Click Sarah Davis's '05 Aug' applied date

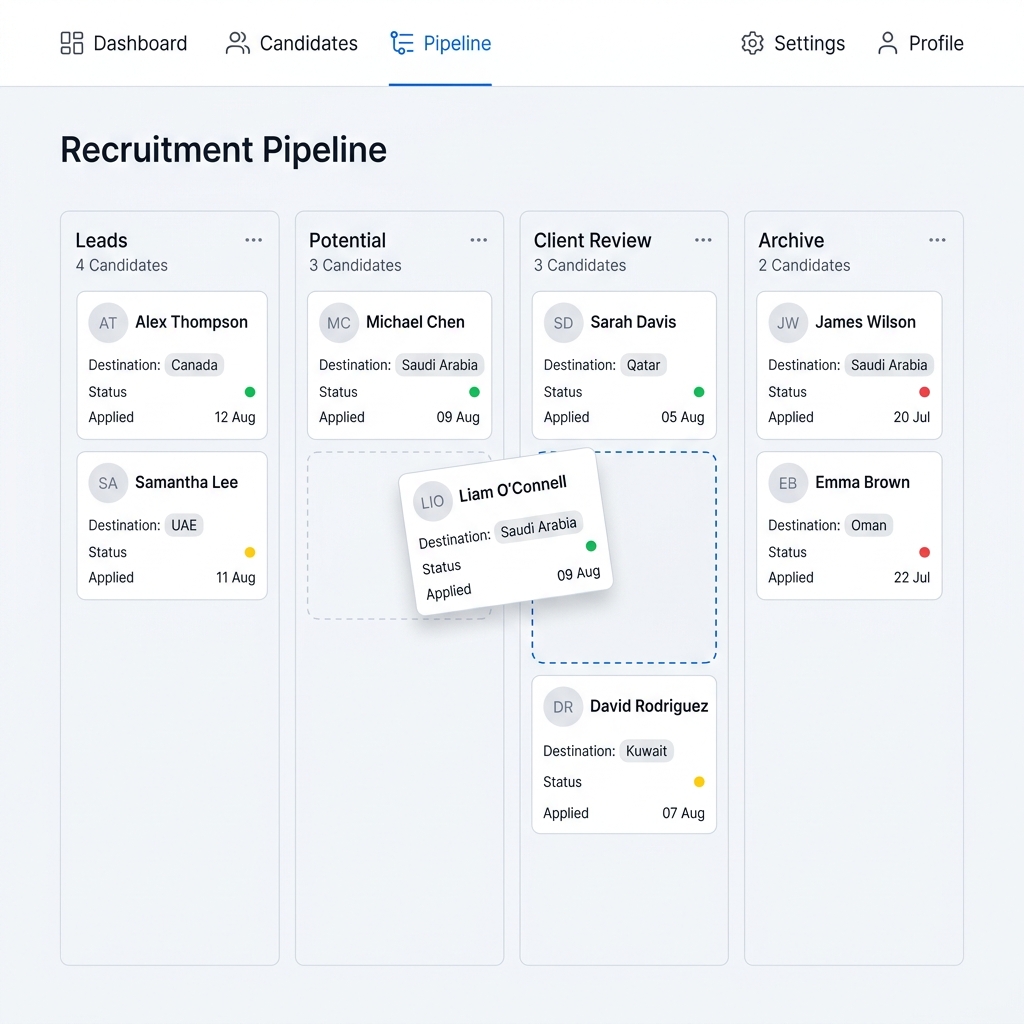click(x=682, y=417)
